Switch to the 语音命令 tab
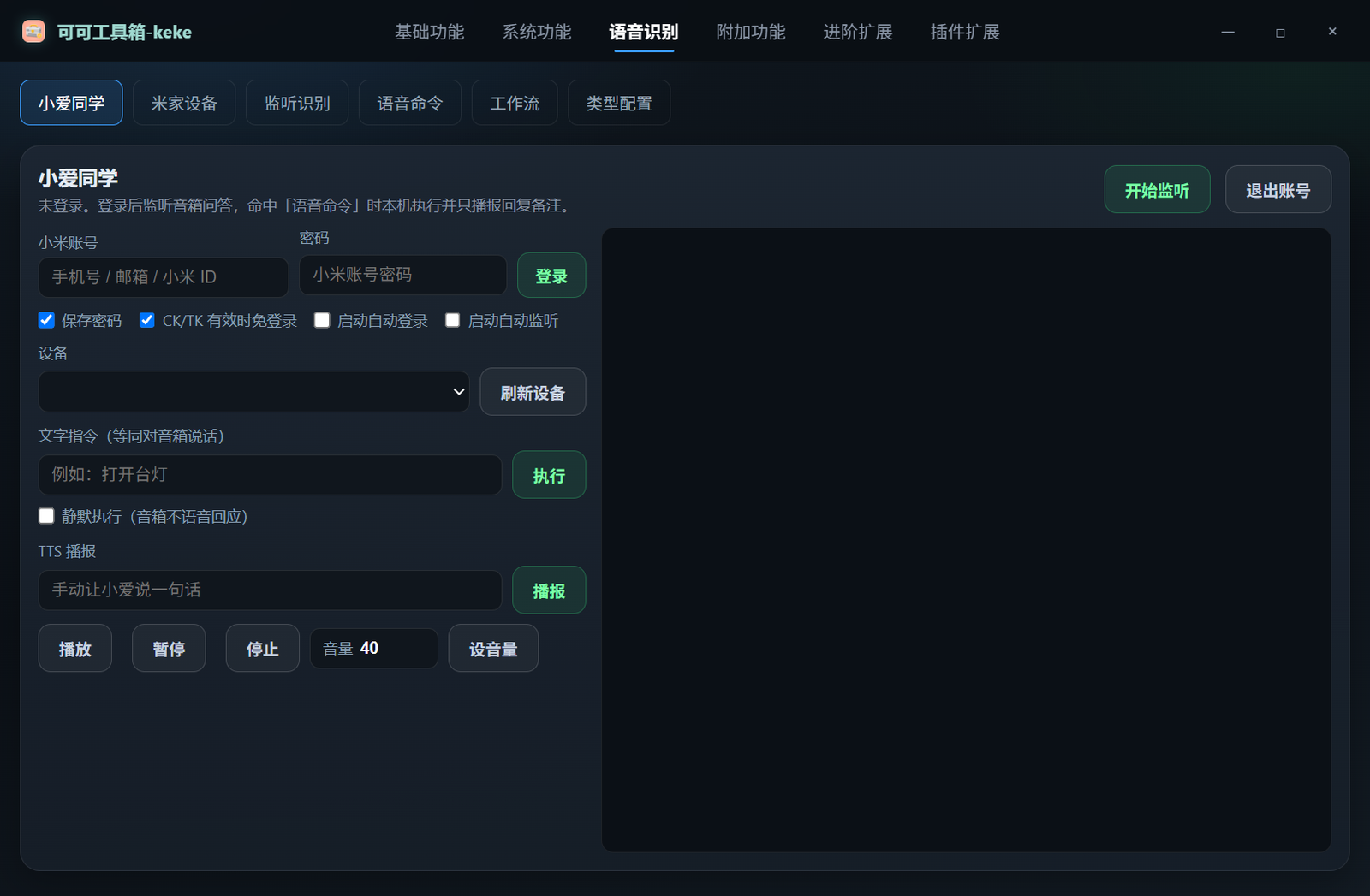 click(410, 103)
